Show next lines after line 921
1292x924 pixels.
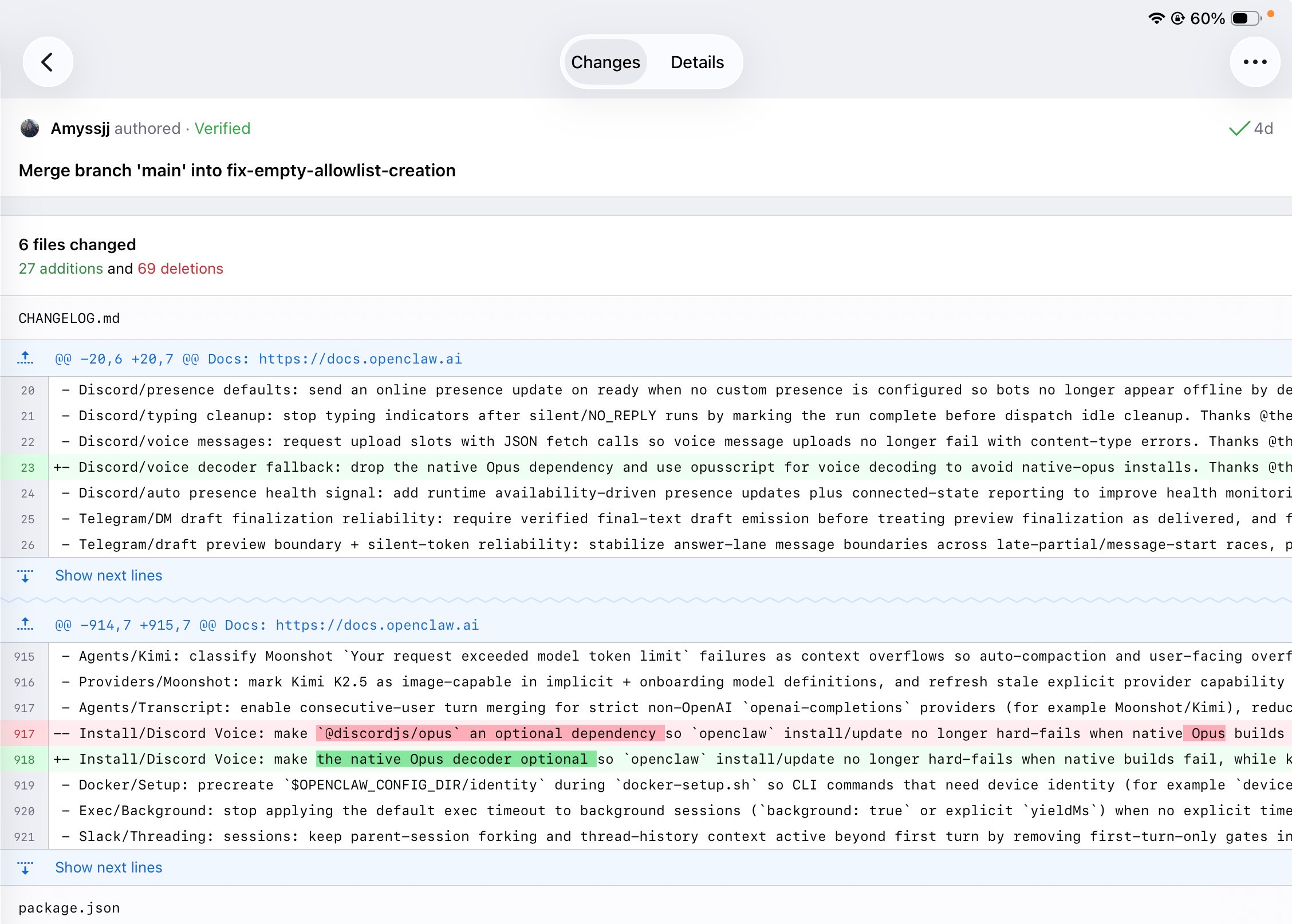(x=108, y=867)
